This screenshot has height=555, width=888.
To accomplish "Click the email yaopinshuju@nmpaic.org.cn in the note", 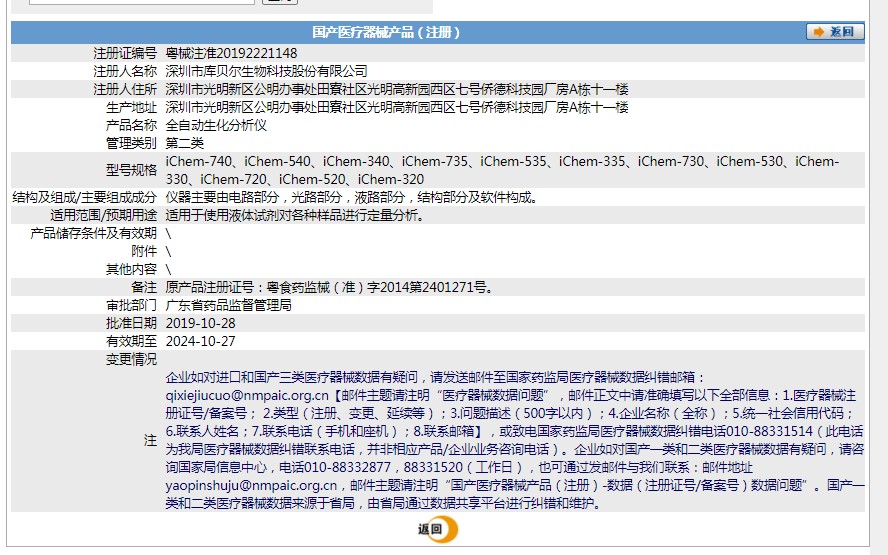I will pyautogui.click(x=251, y=485).
